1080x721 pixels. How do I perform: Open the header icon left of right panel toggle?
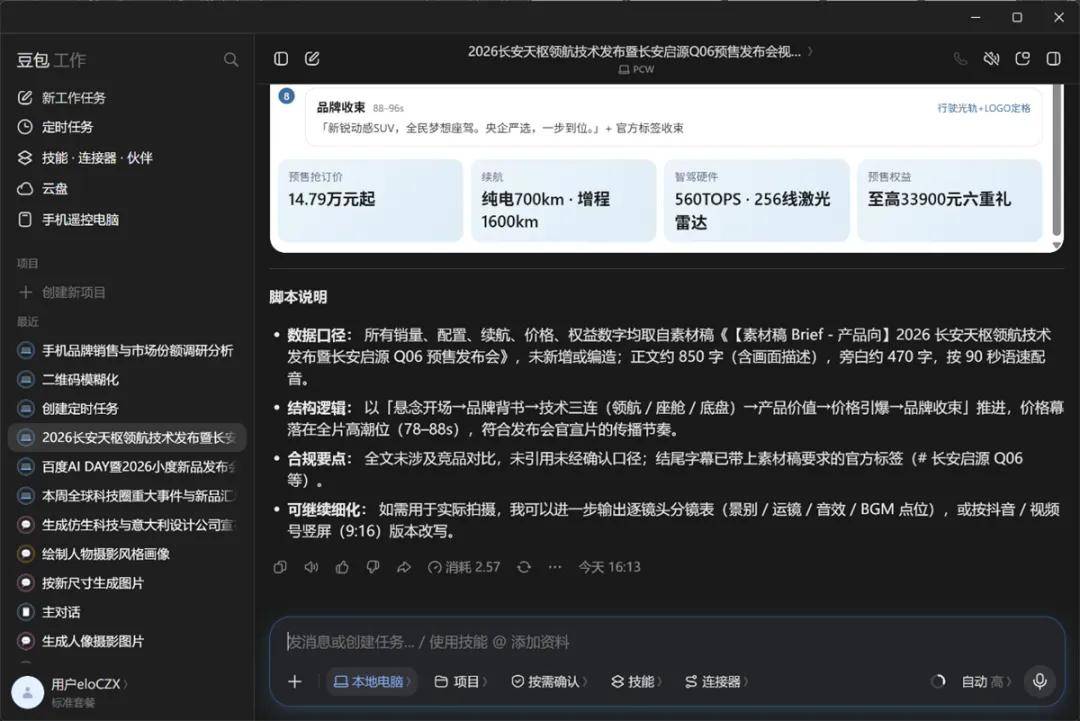[x=1023, y=59]
